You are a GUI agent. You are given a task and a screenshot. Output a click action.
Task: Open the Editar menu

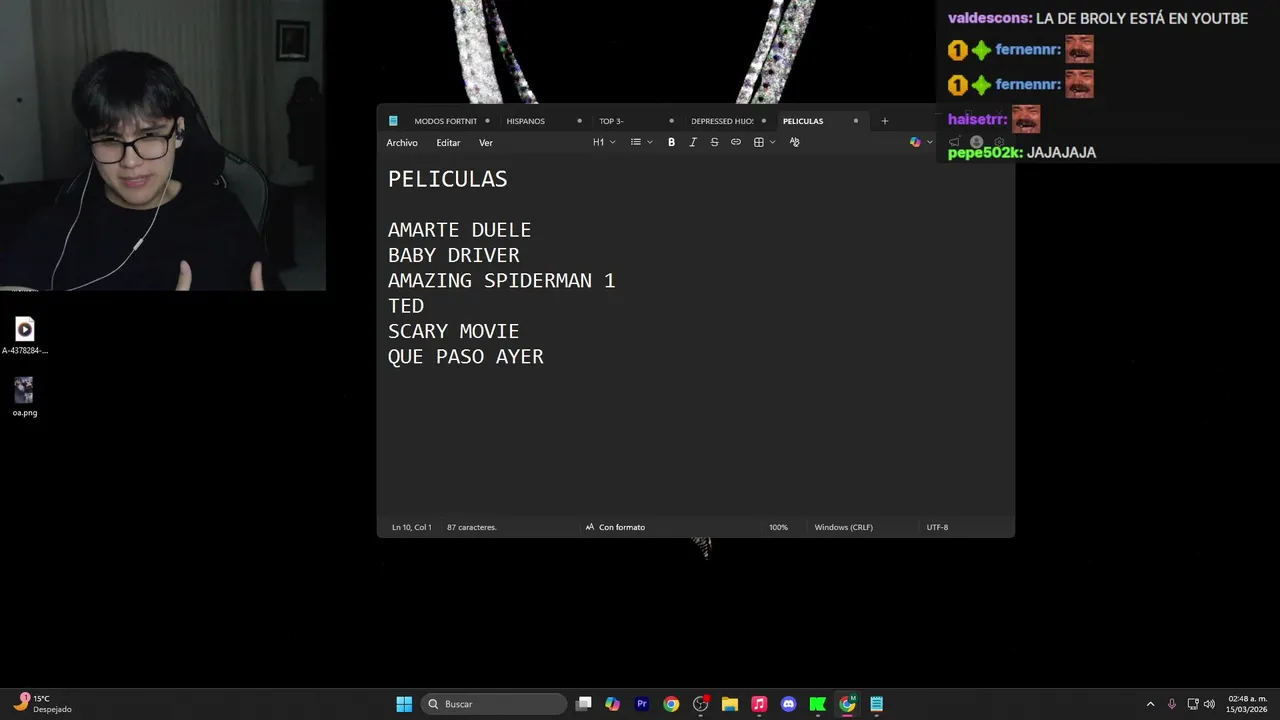[x=448, y=143]
